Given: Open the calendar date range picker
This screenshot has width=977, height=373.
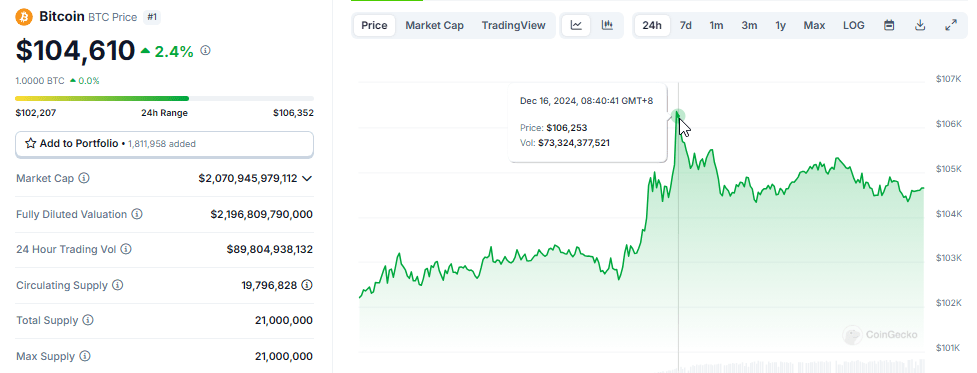Looking at the screenshot, I should pos(889,26).
